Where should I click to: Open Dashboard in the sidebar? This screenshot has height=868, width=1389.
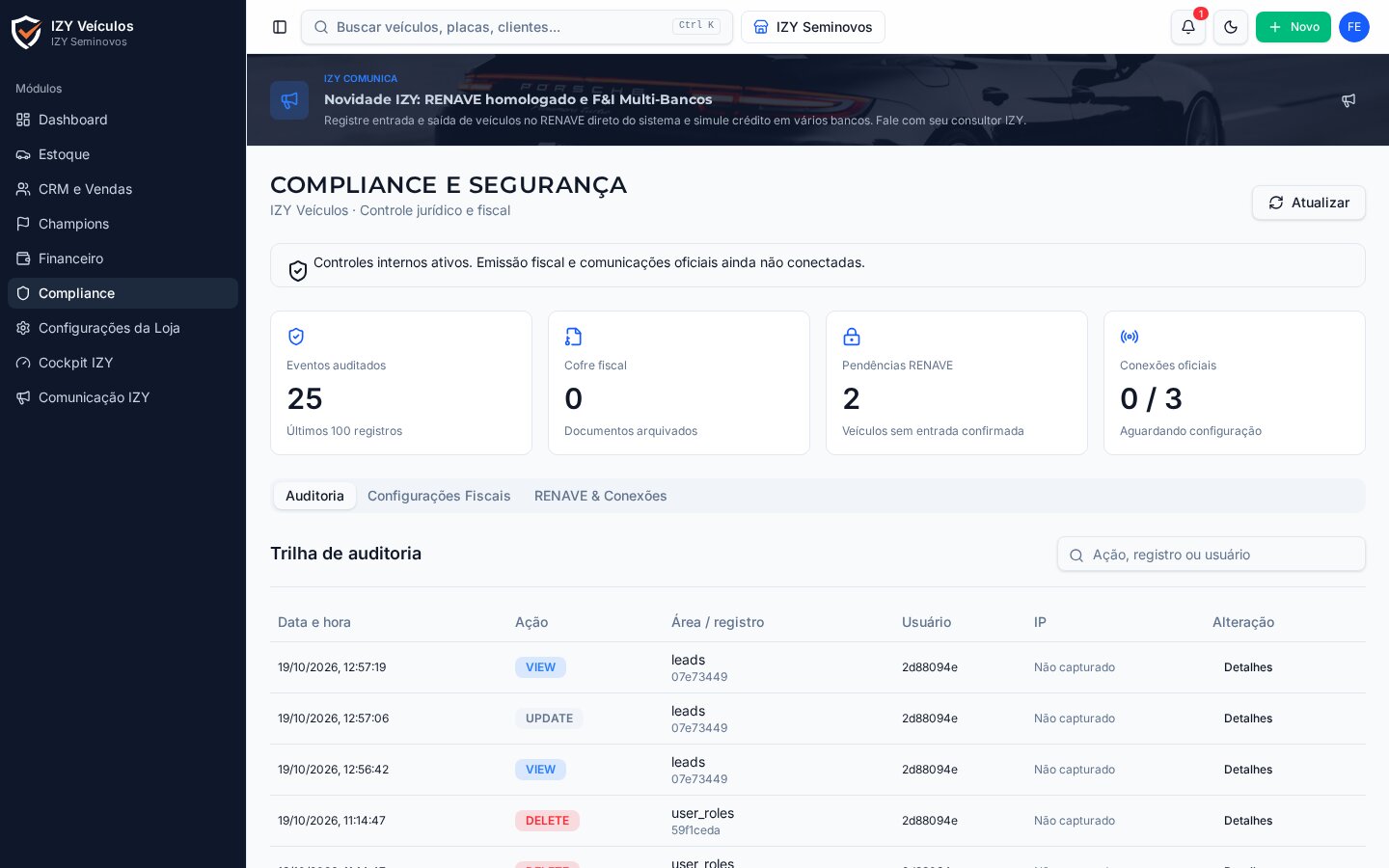[123, 120]
